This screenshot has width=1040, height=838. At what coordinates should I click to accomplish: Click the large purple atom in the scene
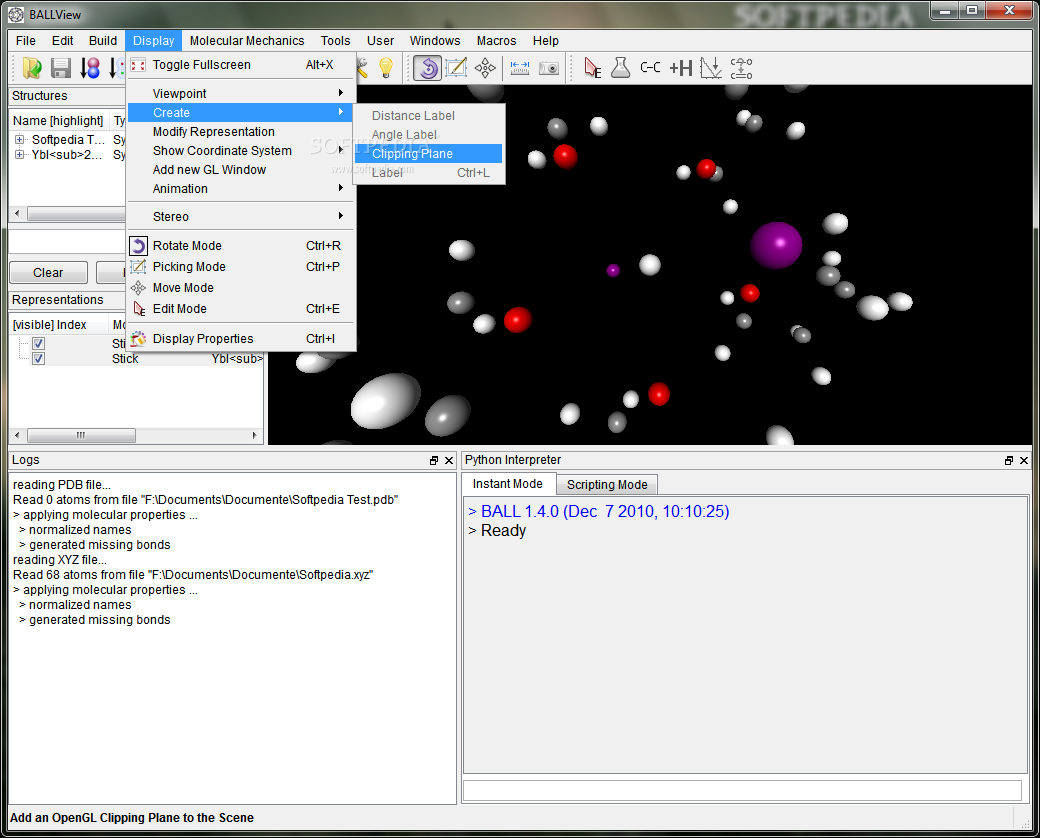point(776,245)
